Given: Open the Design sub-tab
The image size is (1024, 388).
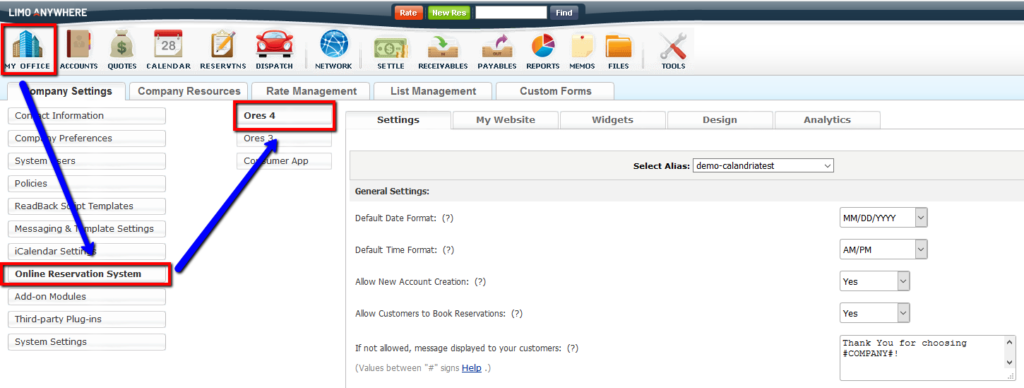Looking at the screenshot, I should (x=720, y=120).
